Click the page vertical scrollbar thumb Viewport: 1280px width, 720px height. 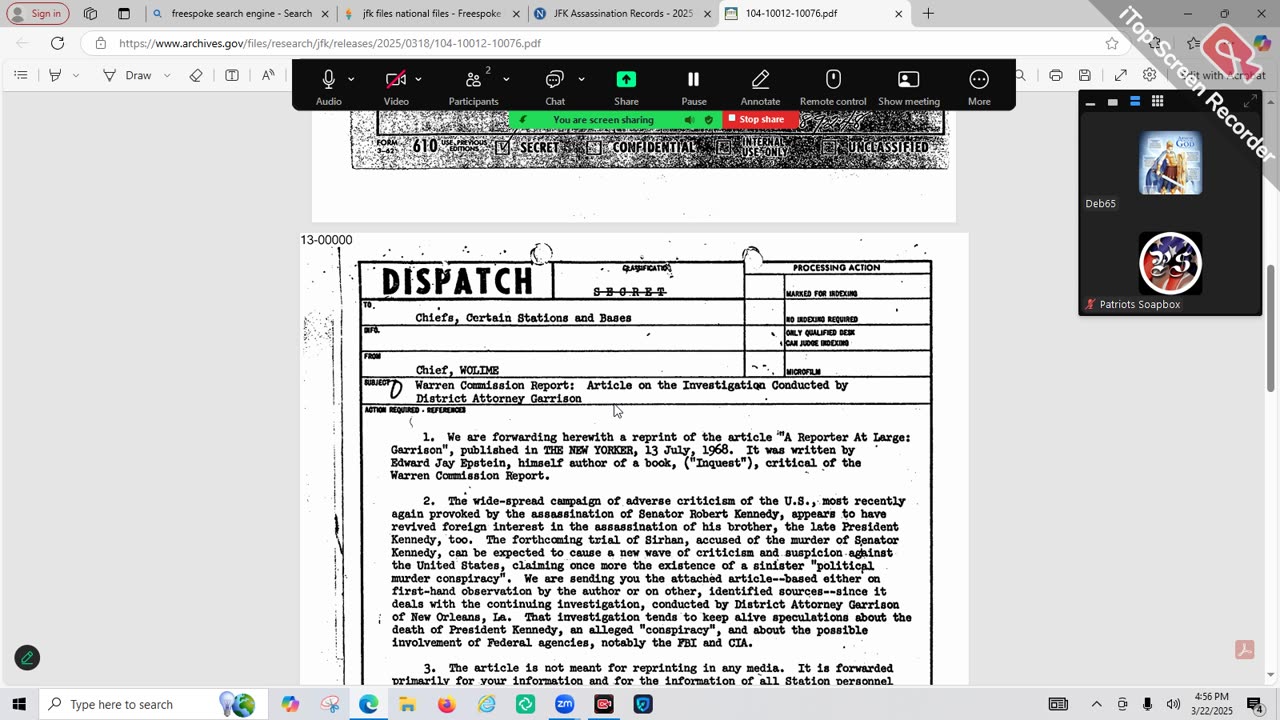[1271, 329]
